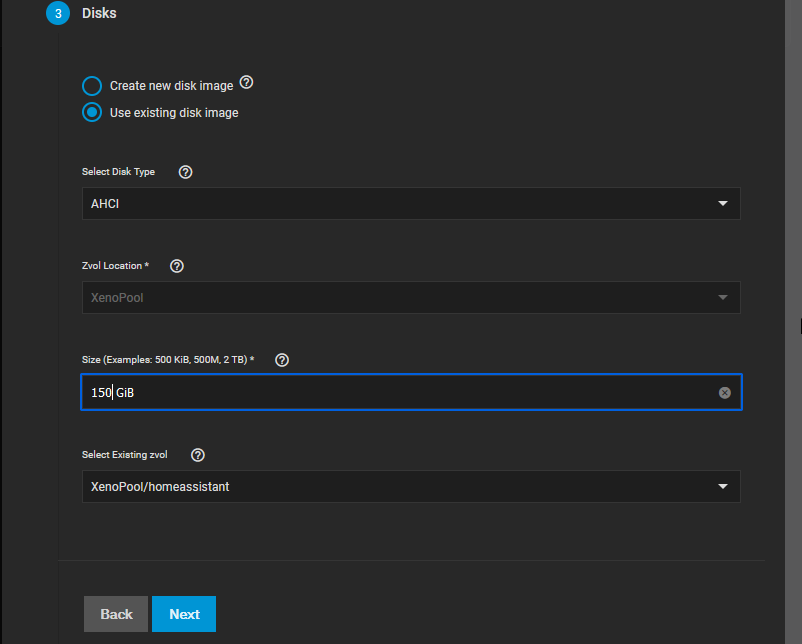Clear the Size field with the X icon
This screenshot has width=802, height=644.
[725, 392]
